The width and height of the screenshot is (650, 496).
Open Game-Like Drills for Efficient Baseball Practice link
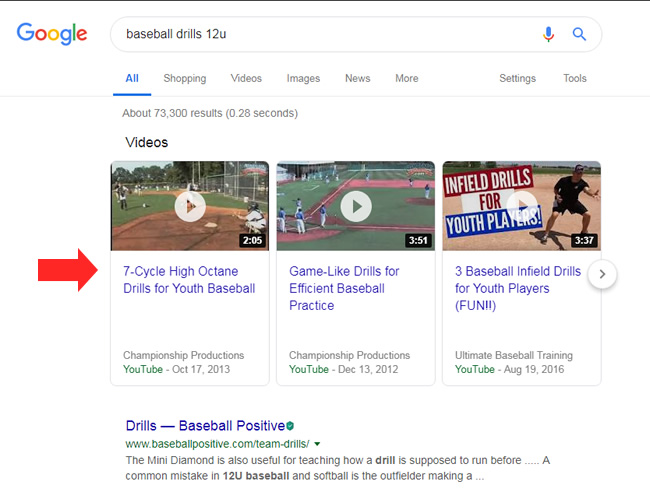point(344,288)
